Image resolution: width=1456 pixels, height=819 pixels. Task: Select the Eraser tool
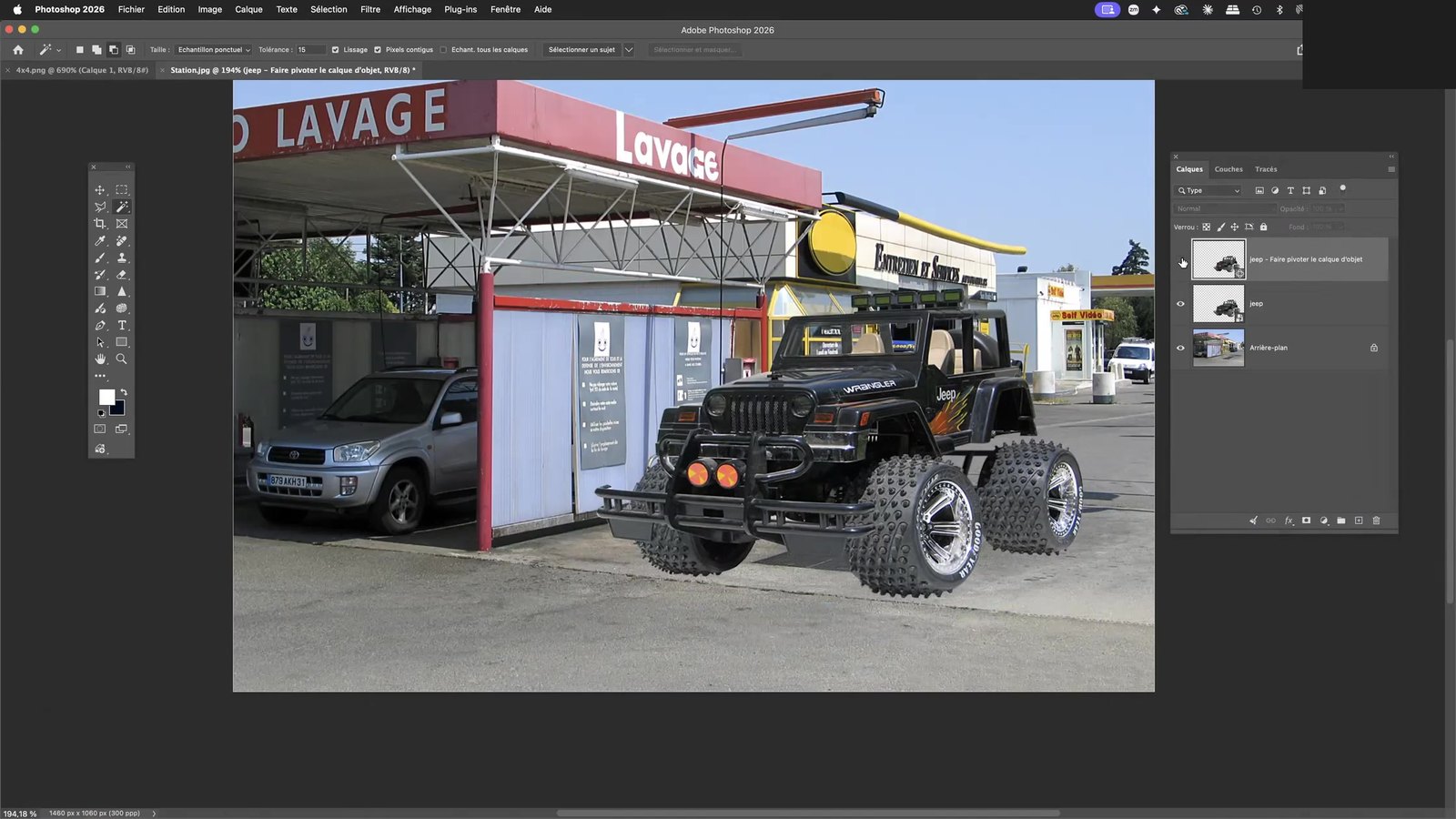coord(122,275)
